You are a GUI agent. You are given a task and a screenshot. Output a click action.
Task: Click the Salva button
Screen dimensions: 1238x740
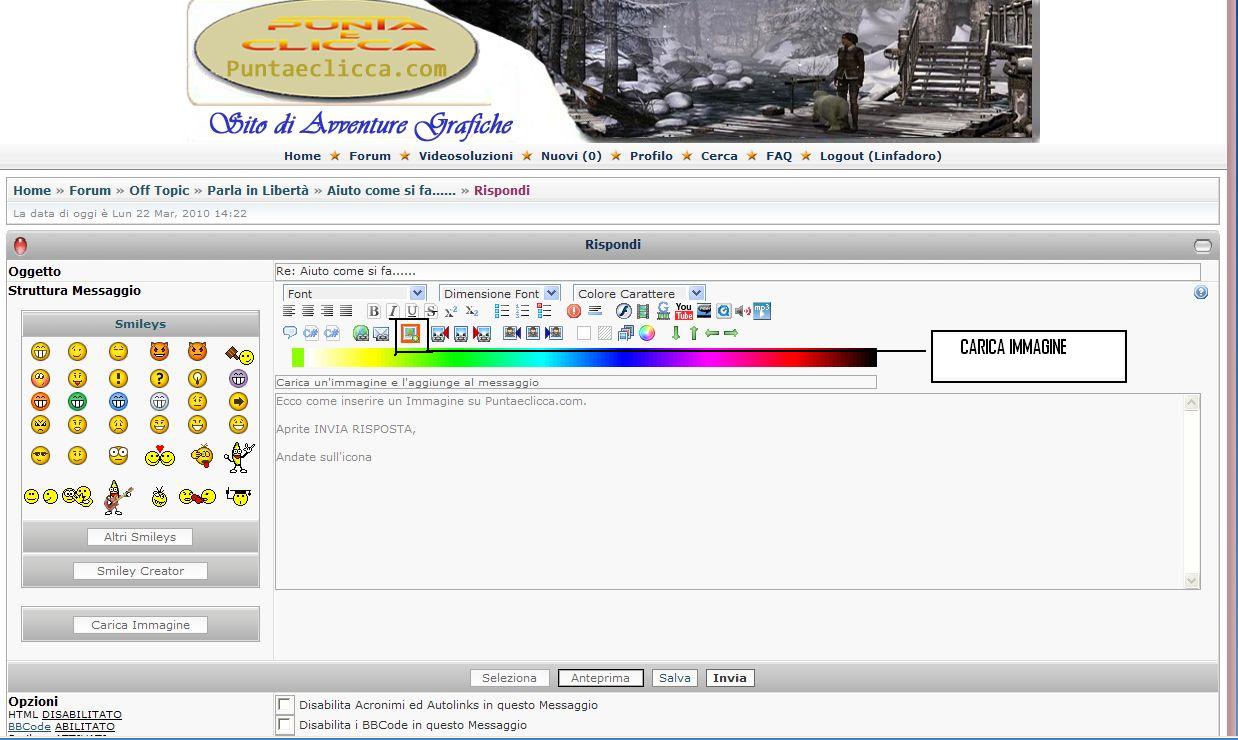coord(675,678)
